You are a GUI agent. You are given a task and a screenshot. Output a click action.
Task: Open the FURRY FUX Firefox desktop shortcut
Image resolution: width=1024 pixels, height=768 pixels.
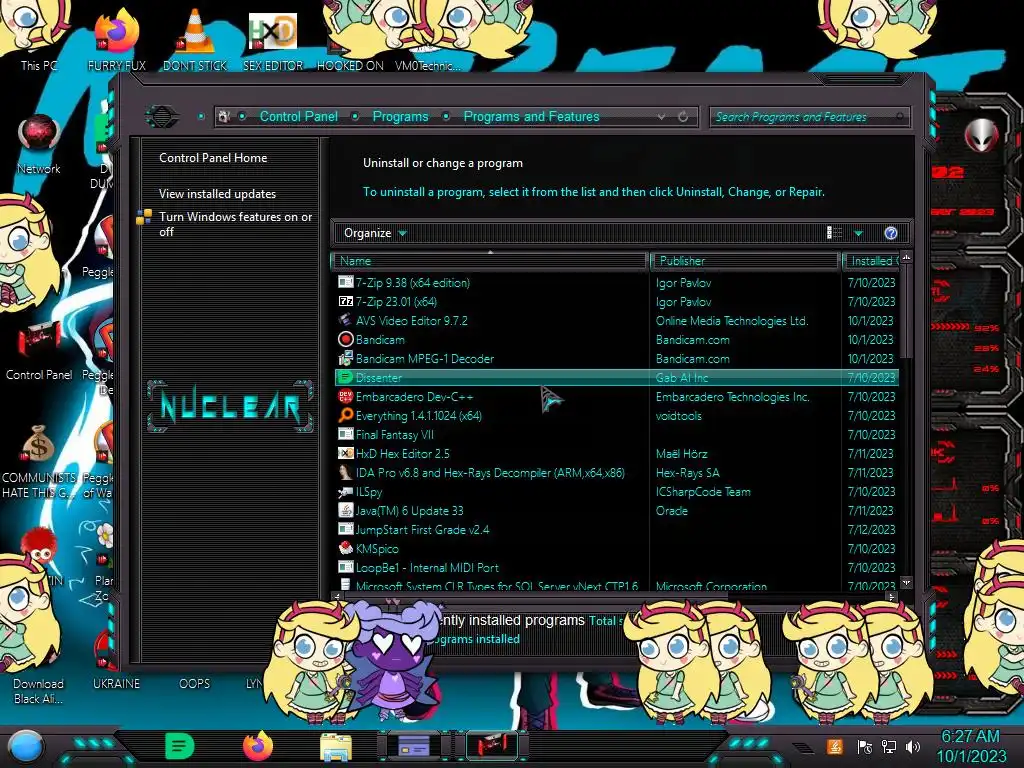click(x=117, y=40)
